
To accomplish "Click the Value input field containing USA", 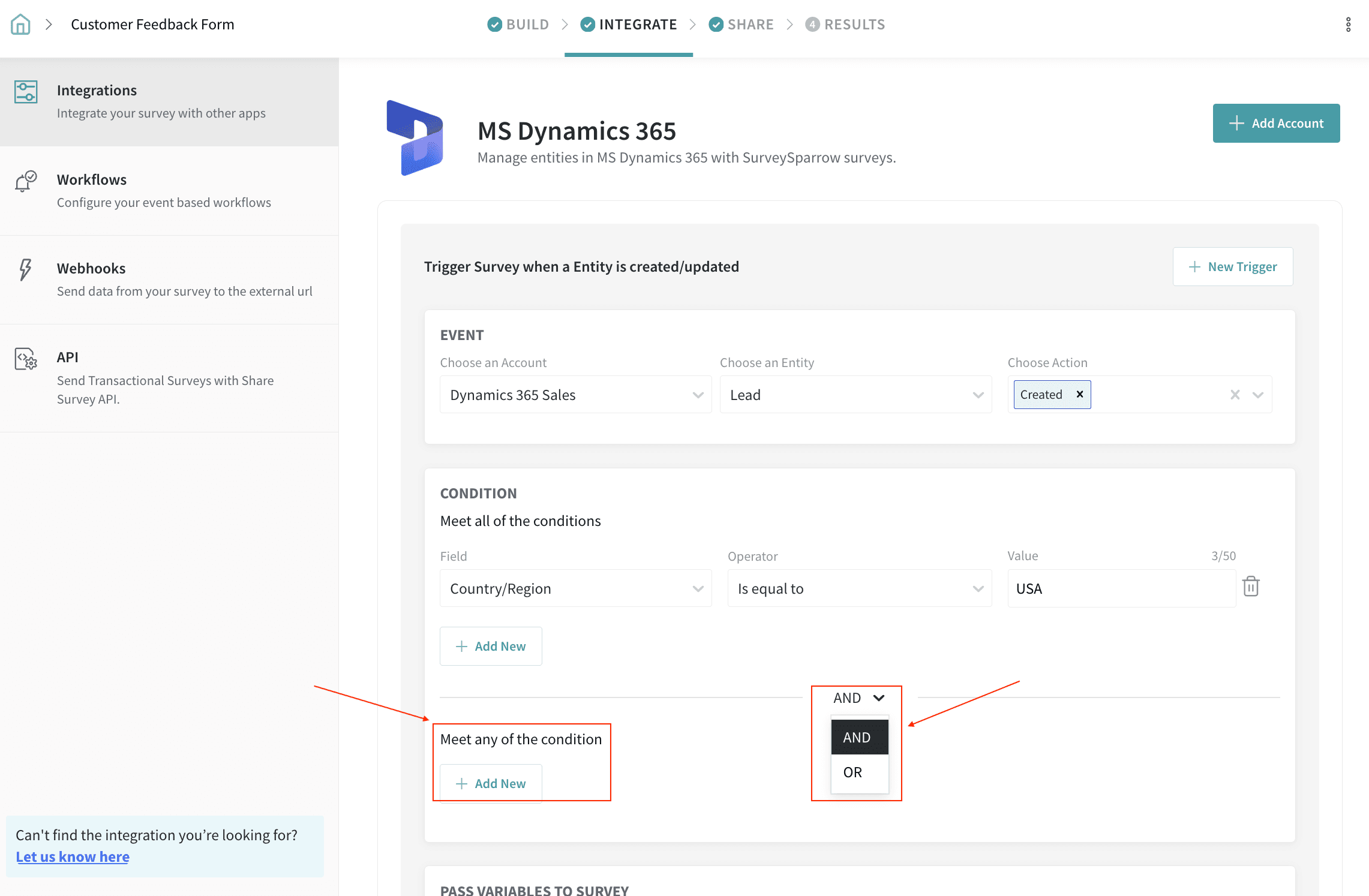I will click(x=1121, y=588).
